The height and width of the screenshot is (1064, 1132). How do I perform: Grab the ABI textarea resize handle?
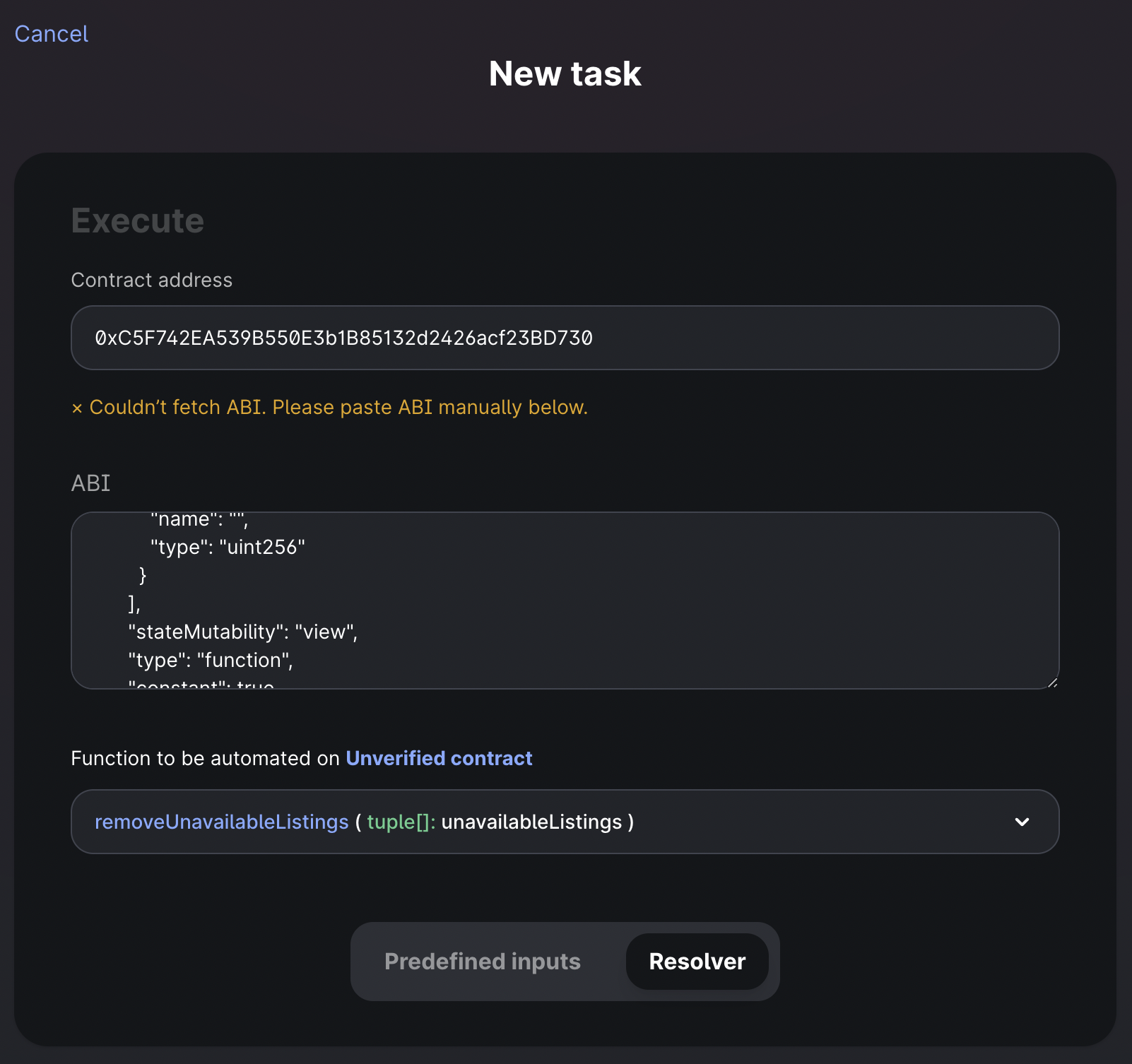click(1052, 682)
